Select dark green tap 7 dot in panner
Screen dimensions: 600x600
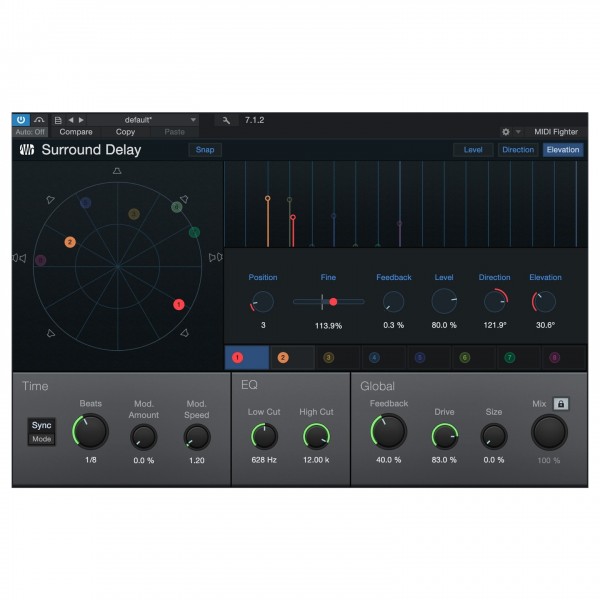(194, 232)
